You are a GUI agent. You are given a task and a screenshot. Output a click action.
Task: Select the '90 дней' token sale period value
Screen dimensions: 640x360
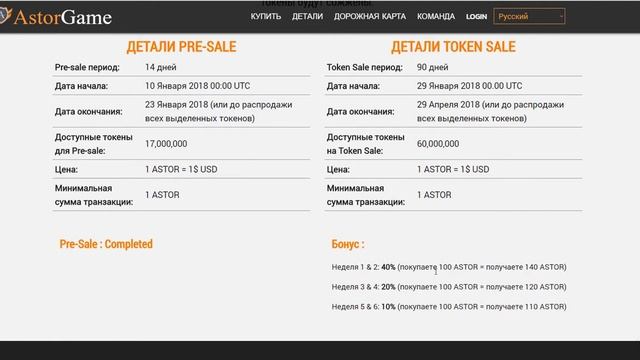coord(433,67)
